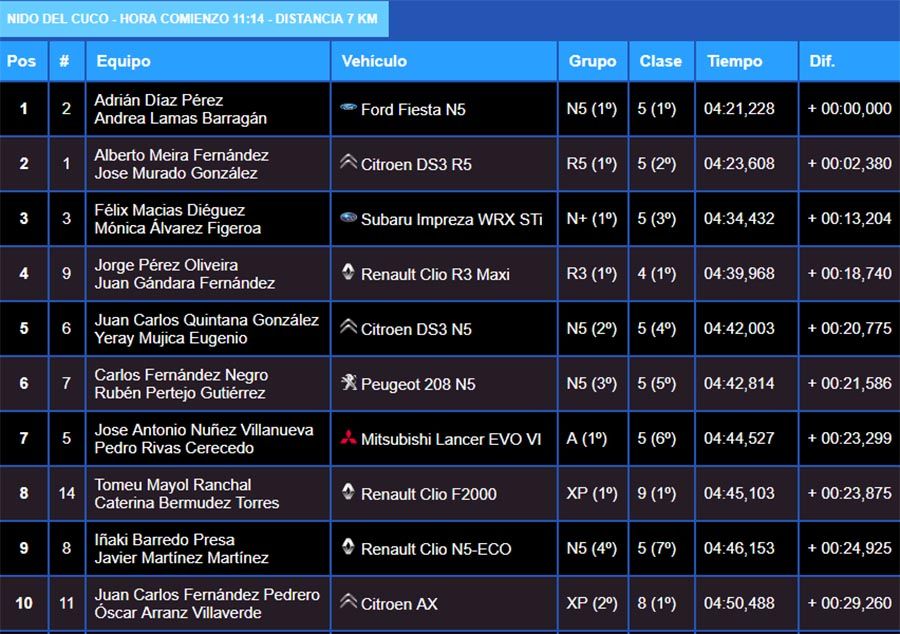The height and width of the screenshot is (634, 900).
Task: Click the Renault logo beside Clio F2000
Action: coord(348,492)
